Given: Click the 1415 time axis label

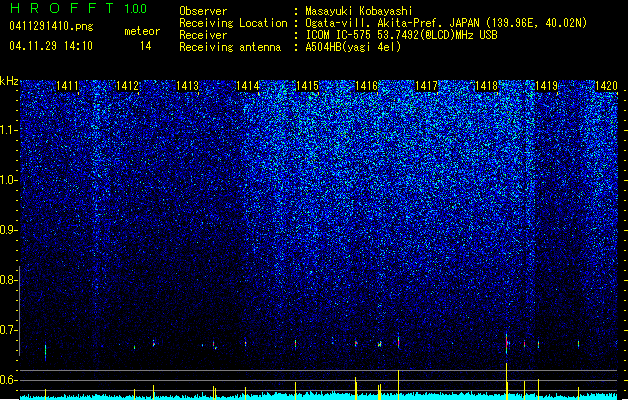Looking at the screenshot, I should pyautogui.click(x=307, y=86).
